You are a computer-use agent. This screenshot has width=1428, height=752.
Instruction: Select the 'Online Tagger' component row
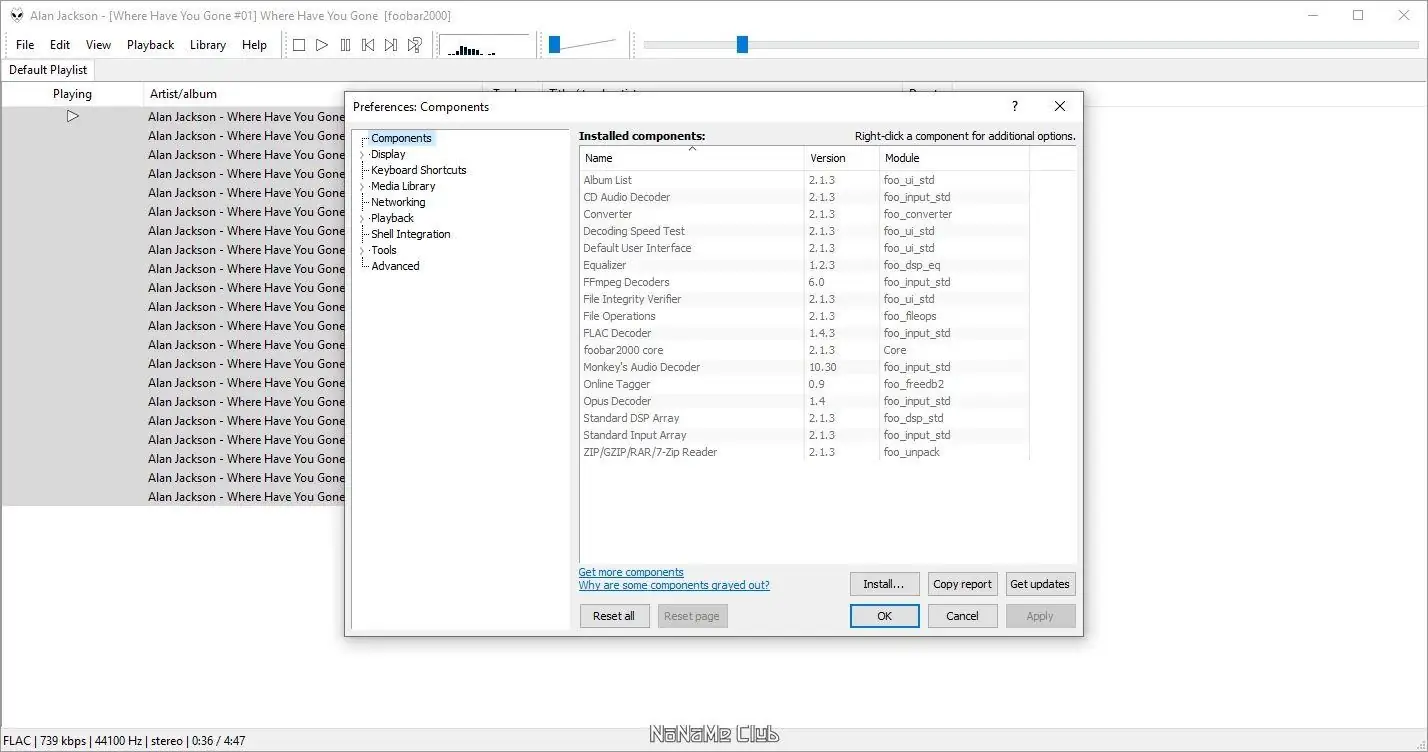[x=804, y=384]
